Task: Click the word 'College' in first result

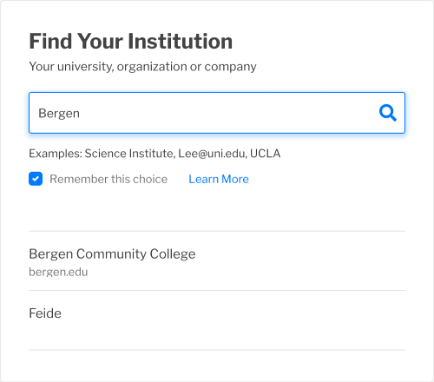Action: pos(173,254)
